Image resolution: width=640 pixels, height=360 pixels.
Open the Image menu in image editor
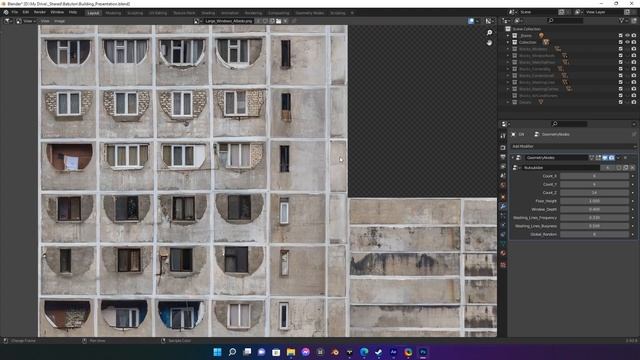(x=60, y=21)
